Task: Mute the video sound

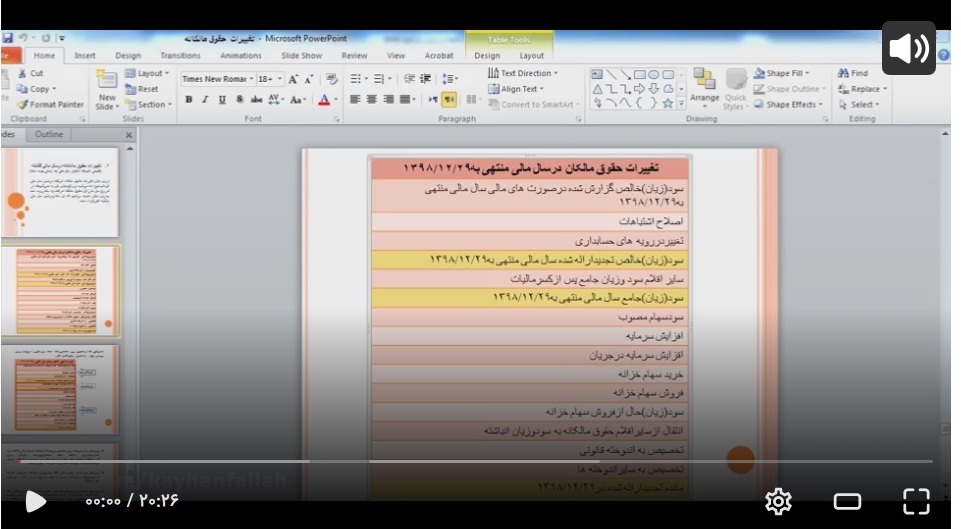Action: [x=909, y=48]
